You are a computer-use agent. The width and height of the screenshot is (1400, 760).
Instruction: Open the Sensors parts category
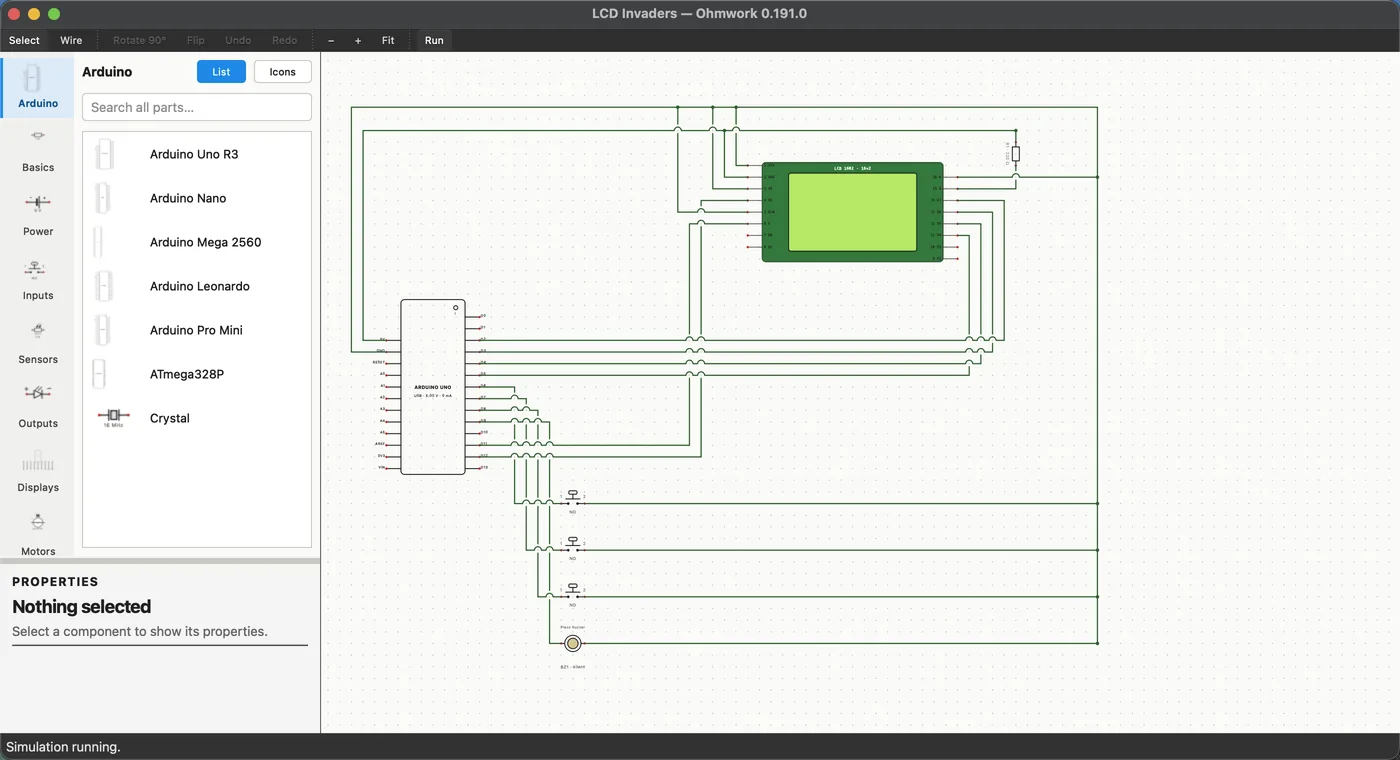(37, 343)
